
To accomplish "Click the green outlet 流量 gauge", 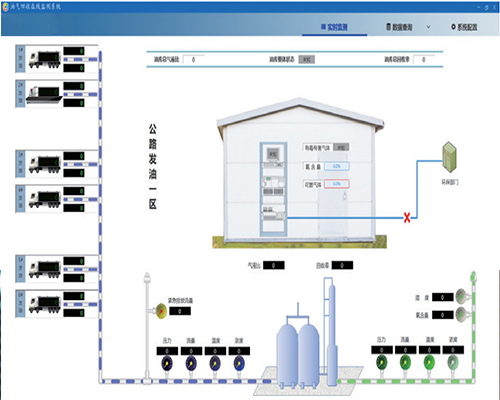I will point(405,362).
